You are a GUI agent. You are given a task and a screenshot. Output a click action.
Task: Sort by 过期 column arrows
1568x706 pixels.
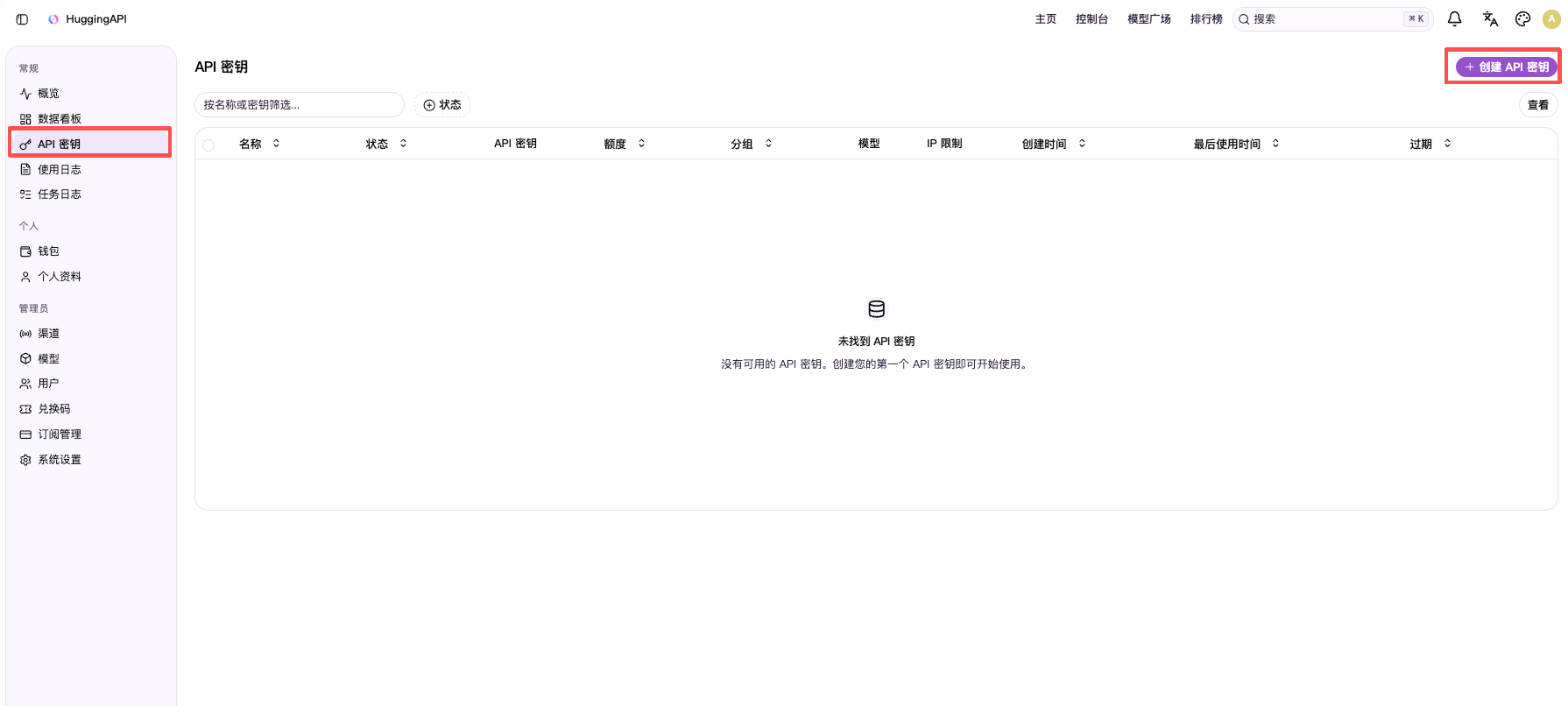(x=1447, y=144)
